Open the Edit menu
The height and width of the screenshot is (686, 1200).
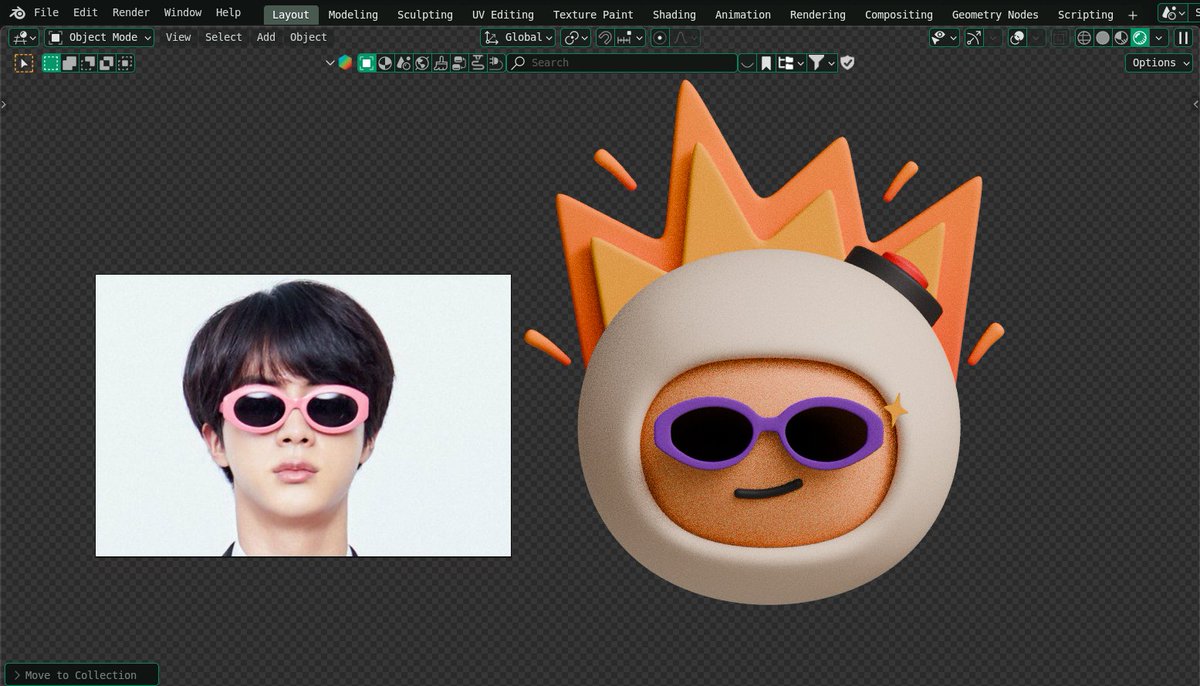click(85, 13)
